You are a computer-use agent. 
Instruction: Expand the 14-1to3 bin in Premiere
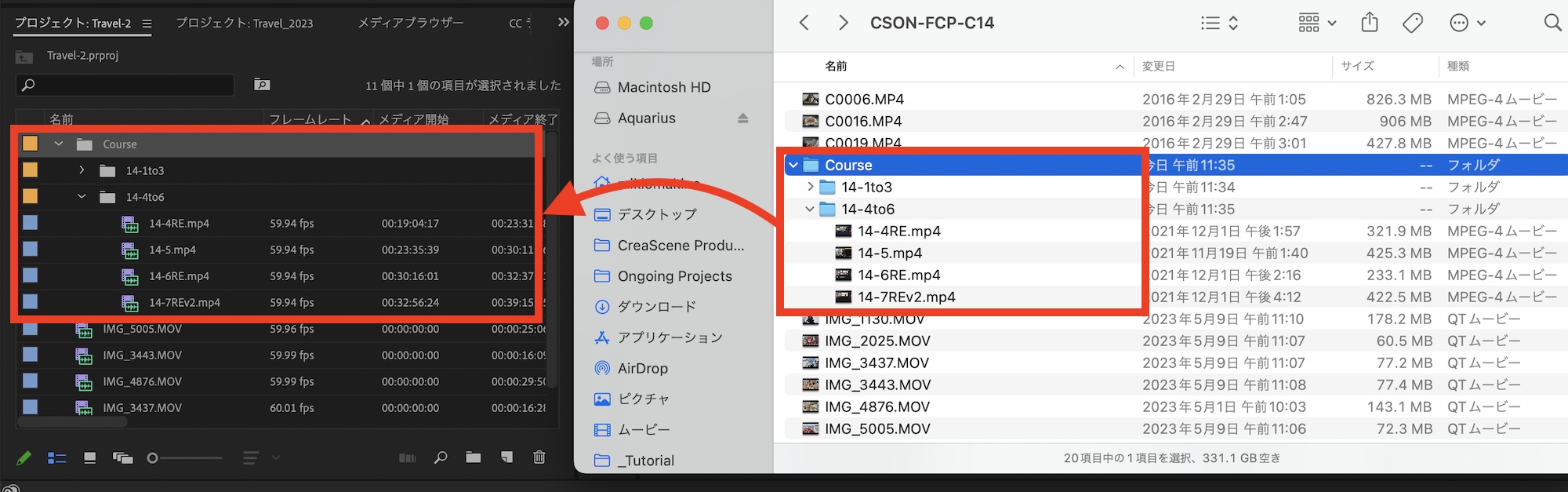pos(82,170)
